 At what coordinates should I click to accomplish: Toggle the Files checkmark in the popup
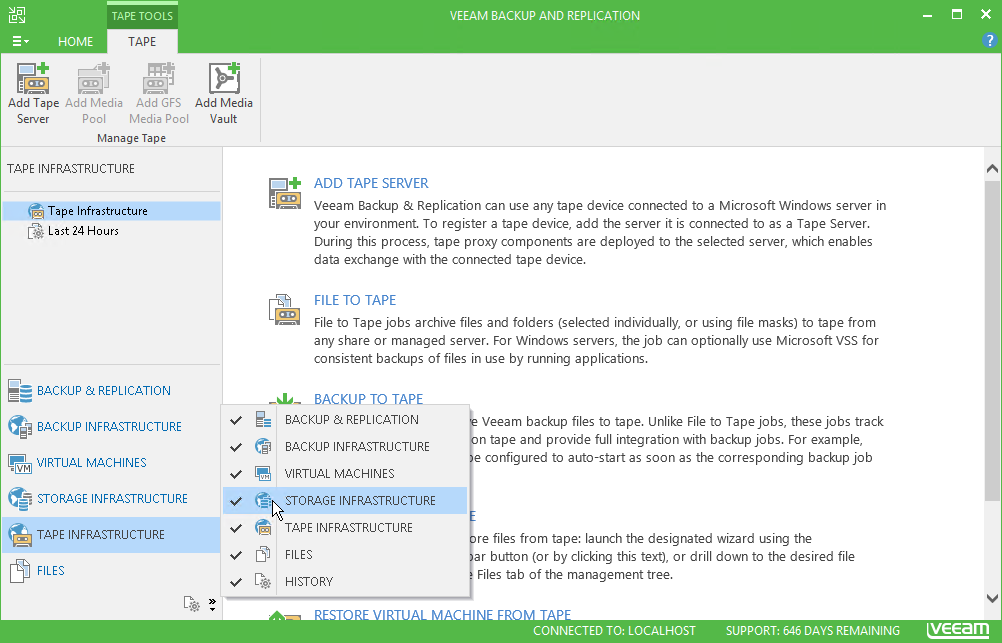click(236, 555)
